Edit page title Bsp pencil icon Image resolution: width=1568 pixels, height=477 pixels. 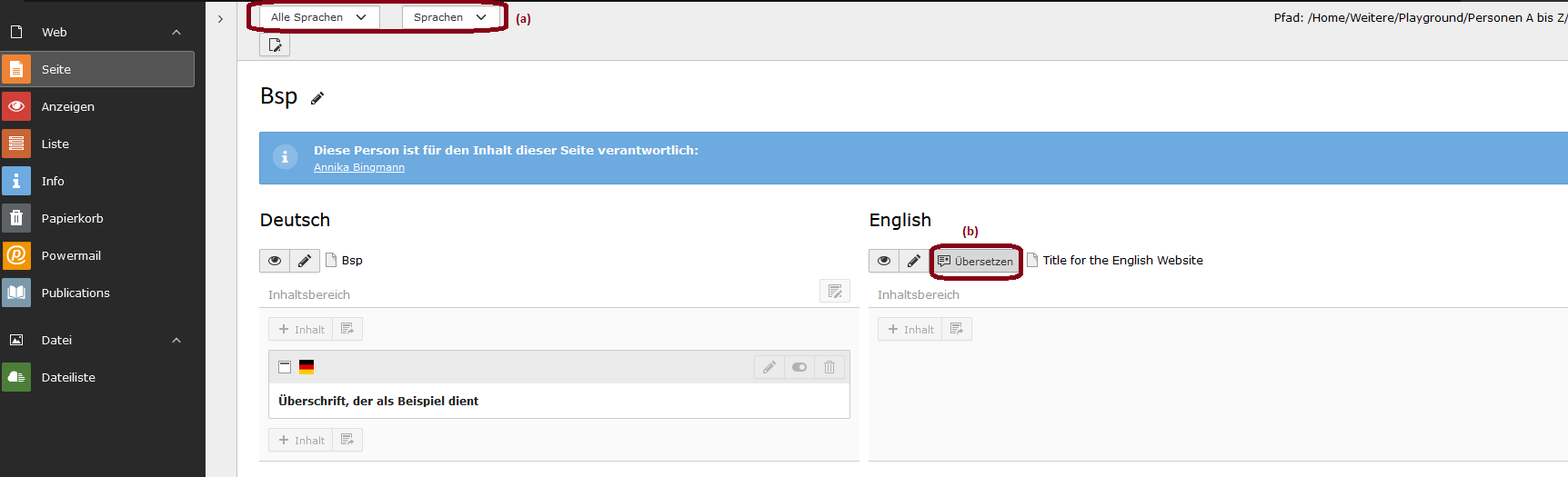point(317,98)
